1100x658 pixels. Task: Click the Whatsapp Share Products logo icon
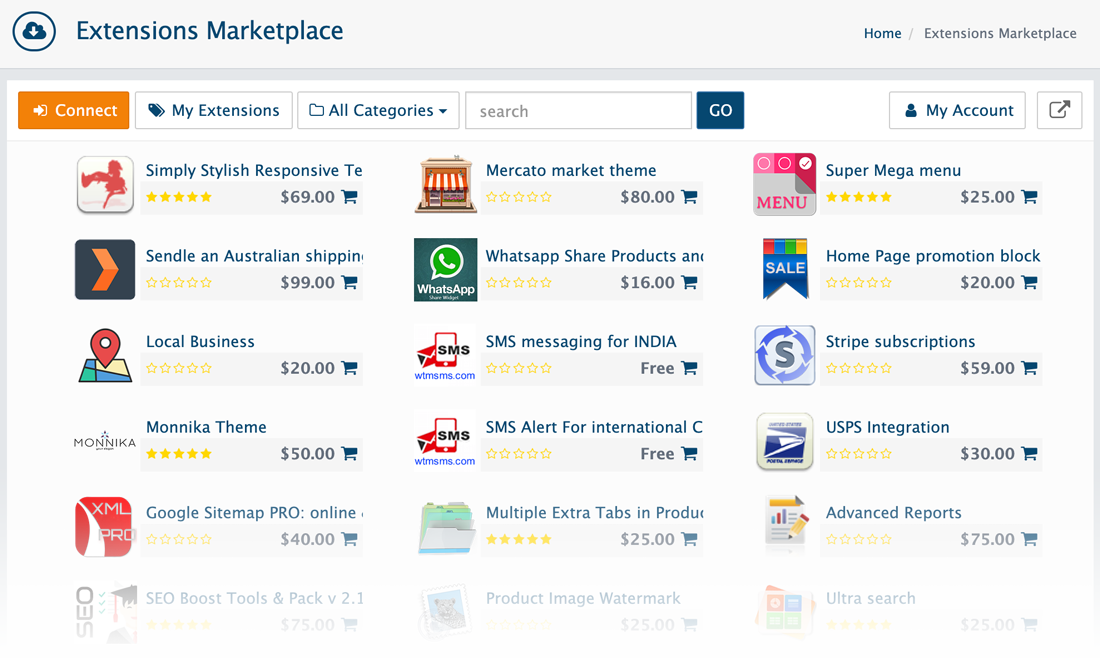446,270
